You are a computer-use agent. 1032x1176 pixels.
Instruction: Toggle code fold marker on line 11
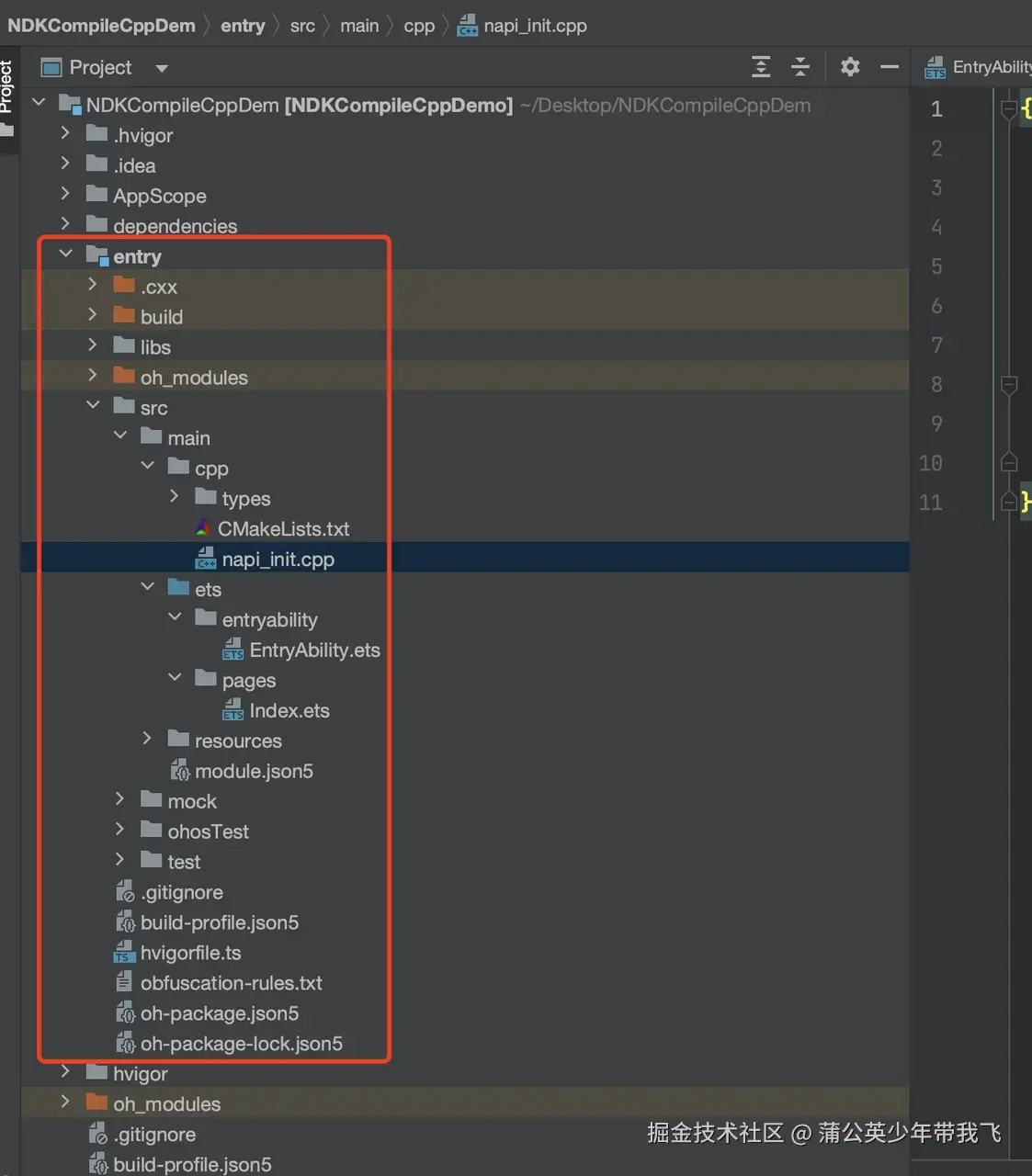[x=1008, y=502]
